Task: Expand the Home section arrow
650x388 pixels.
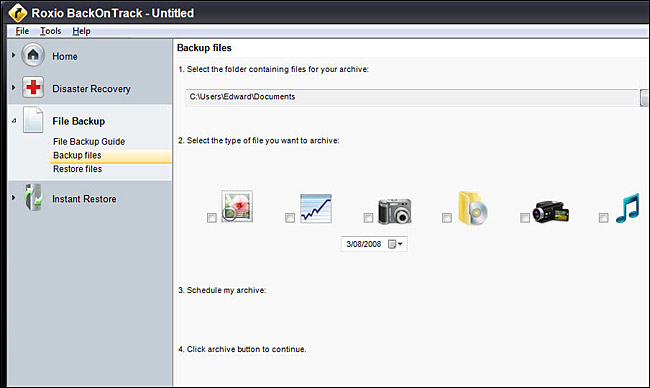Action: click(x=13, y=55)
